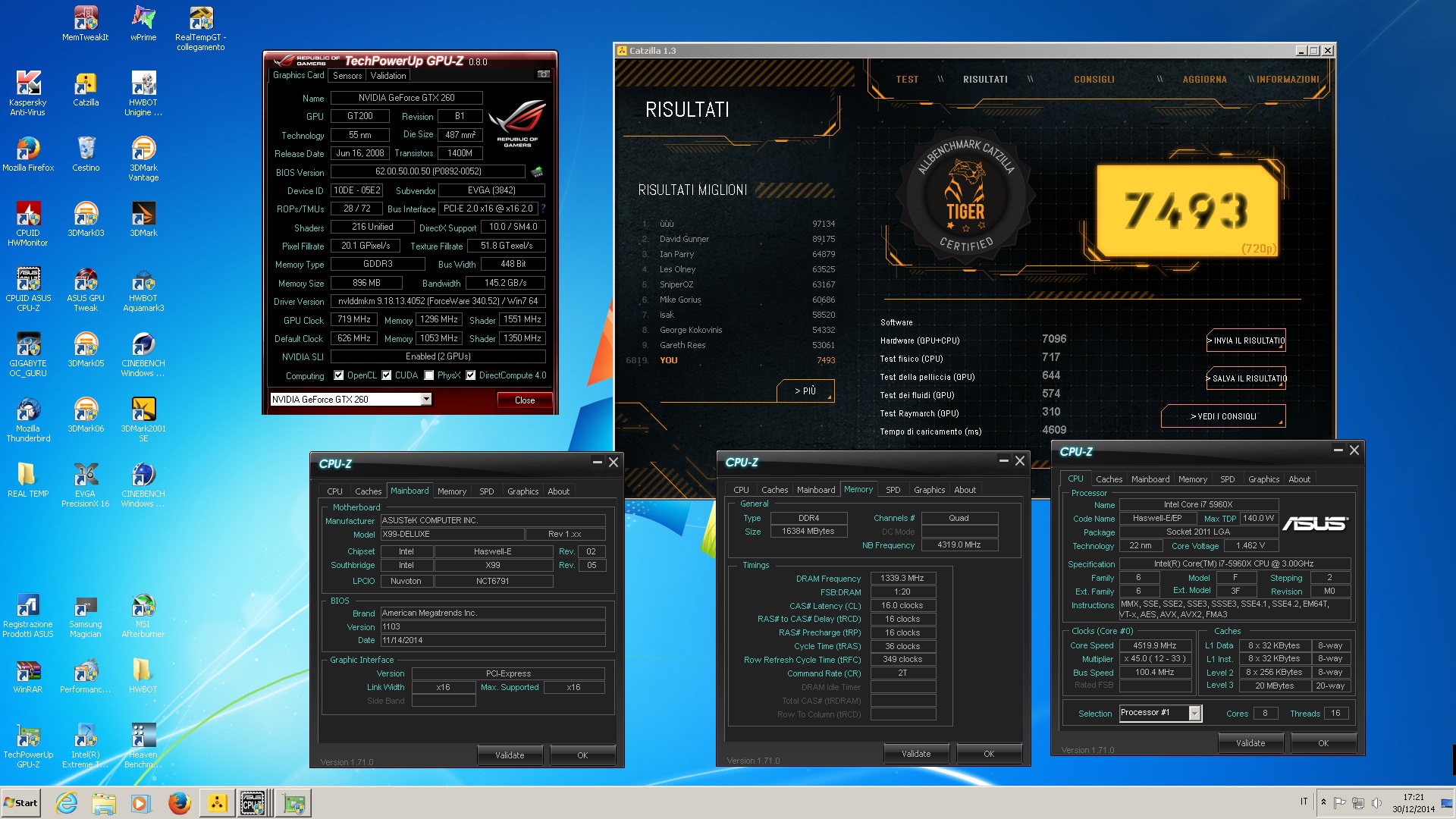Open the Catzilla desktop shortcut
The width and height of the screenshot is (1456, 819).
point(86,89)
